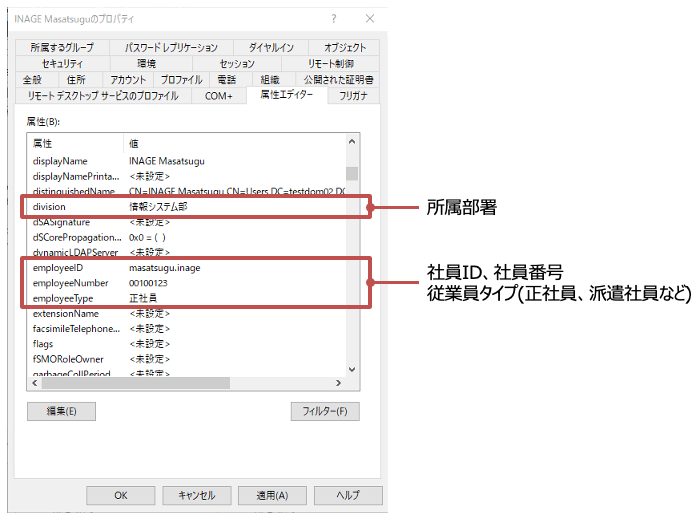Screen dimensions: 700x520
Task: Open the 所属するグループ tab
Action: click(x=62, y=47)
